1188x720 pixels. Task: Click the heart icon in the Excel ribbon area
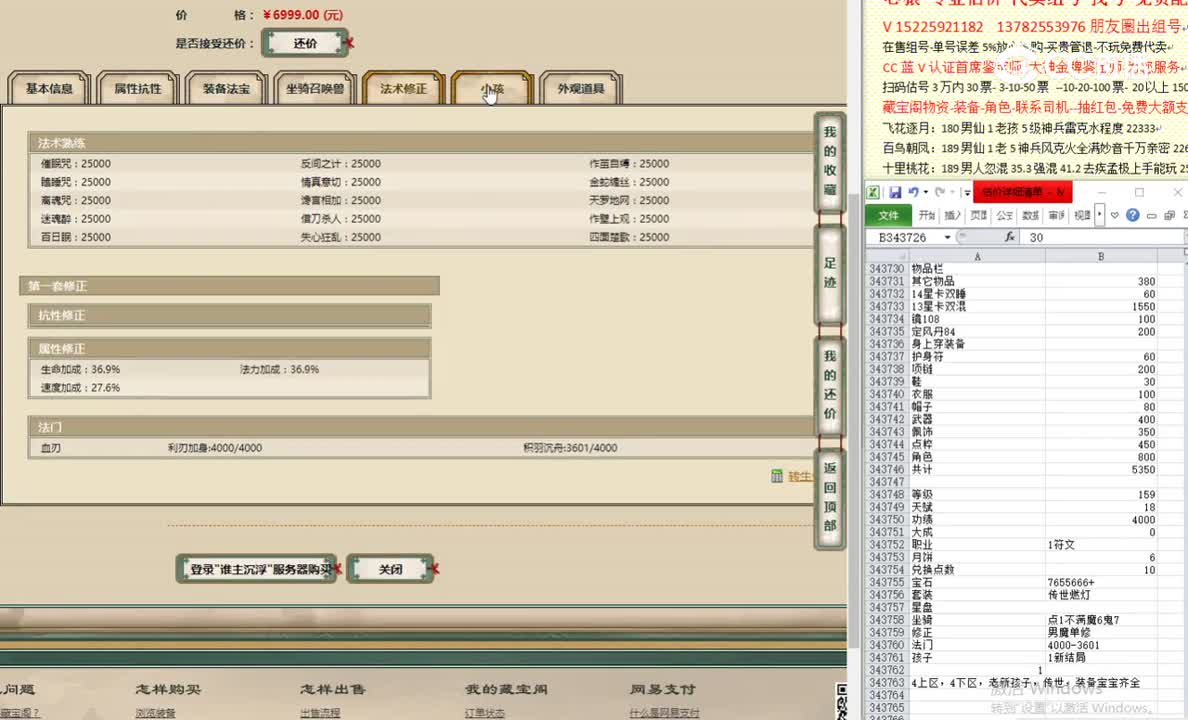(1115, 215)
